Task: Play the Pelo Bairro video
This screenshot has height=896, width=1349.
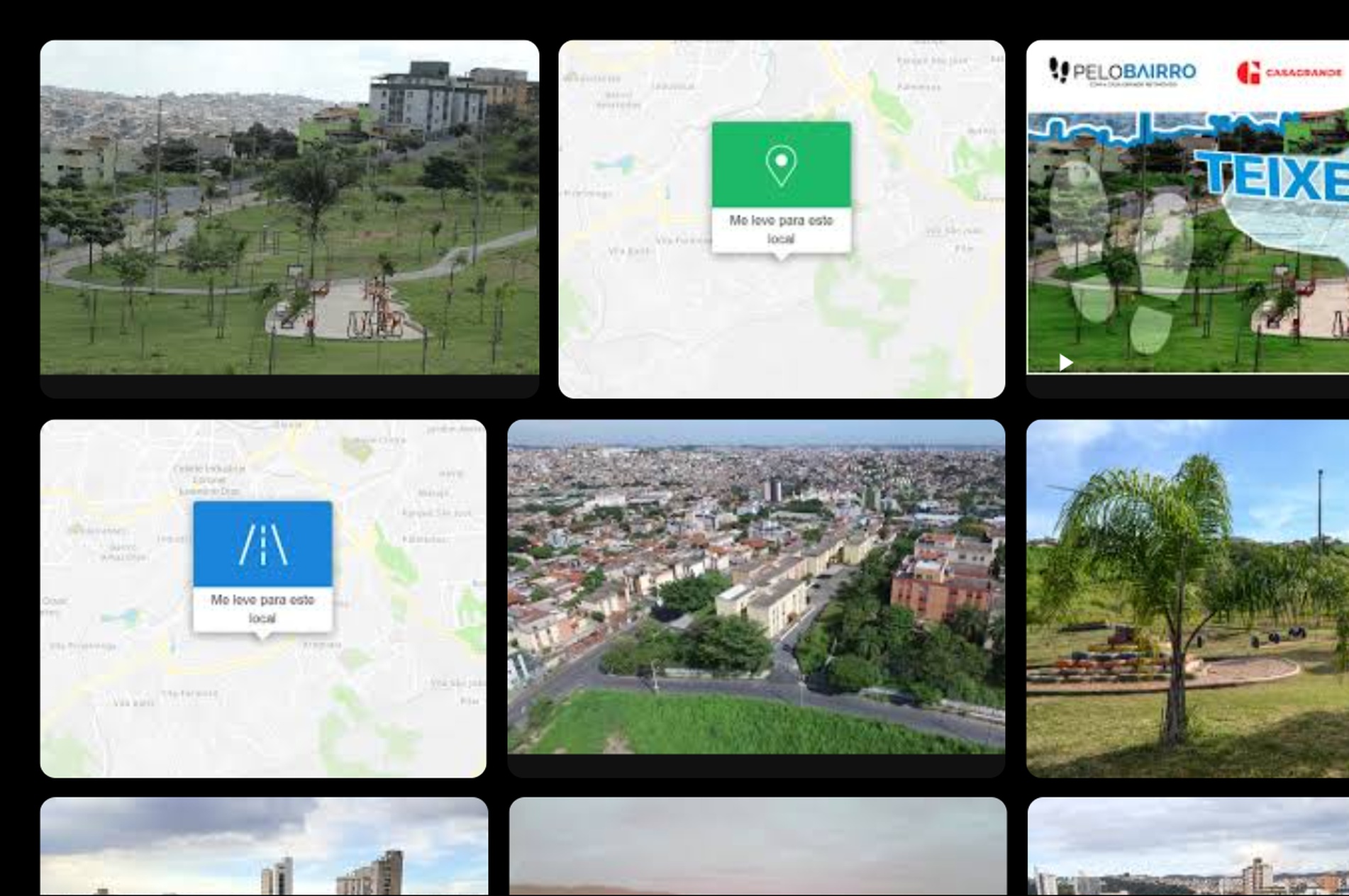Action: [1065, 362]
